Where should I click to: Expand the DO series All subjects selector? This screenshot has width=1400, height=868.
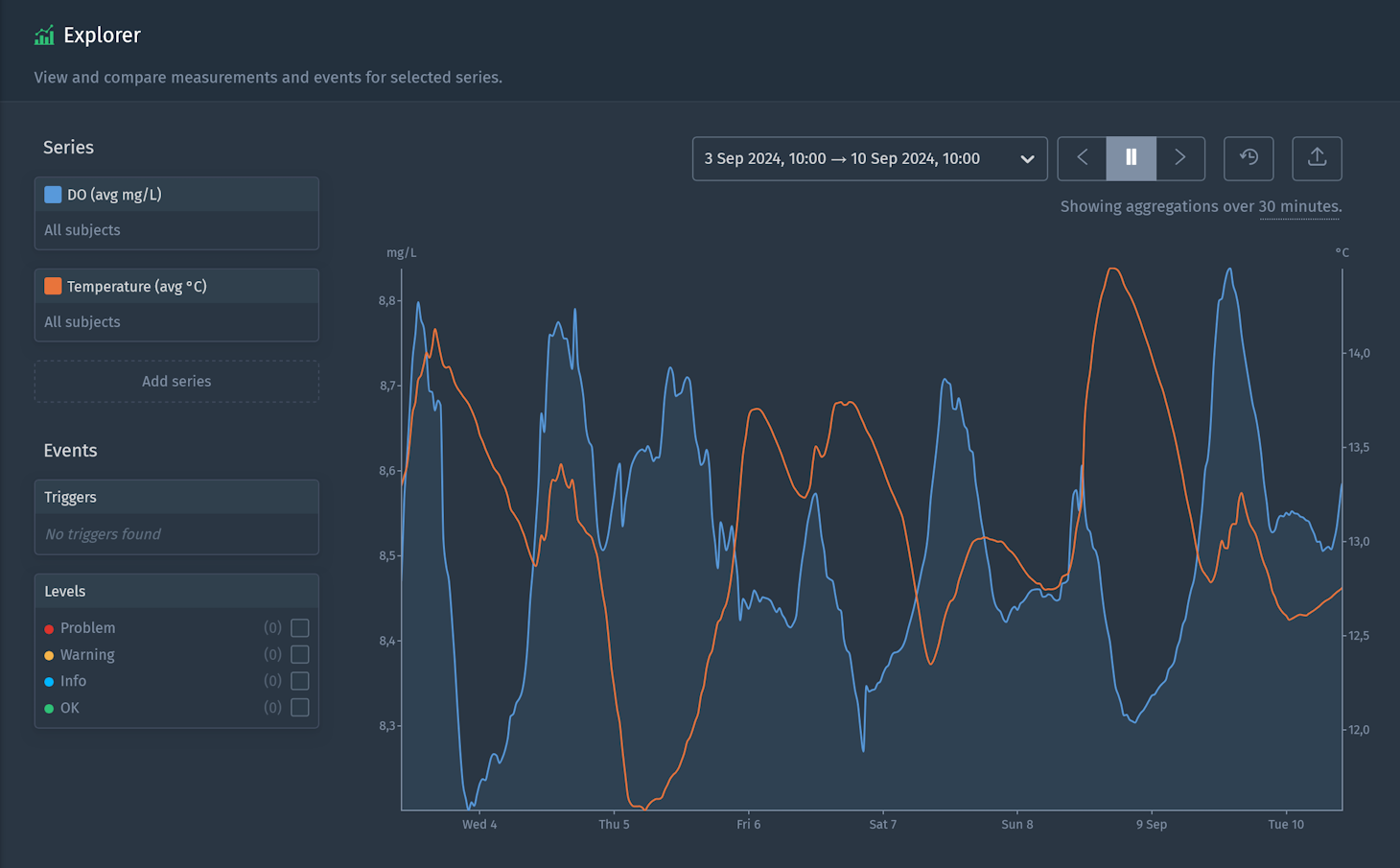(x=176, y=230)
